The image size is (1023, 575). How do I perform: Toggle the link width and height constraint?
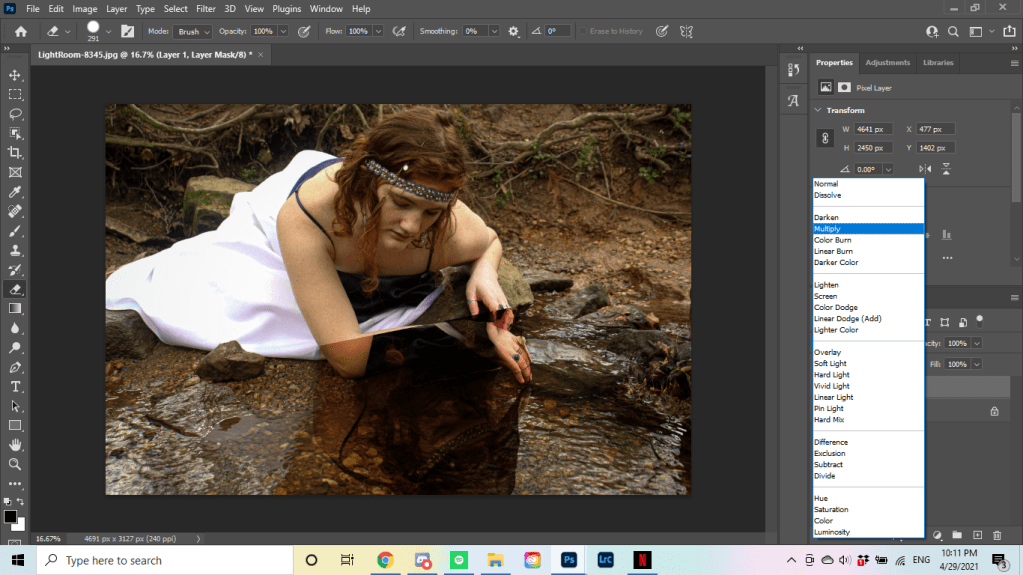point(826,138)
